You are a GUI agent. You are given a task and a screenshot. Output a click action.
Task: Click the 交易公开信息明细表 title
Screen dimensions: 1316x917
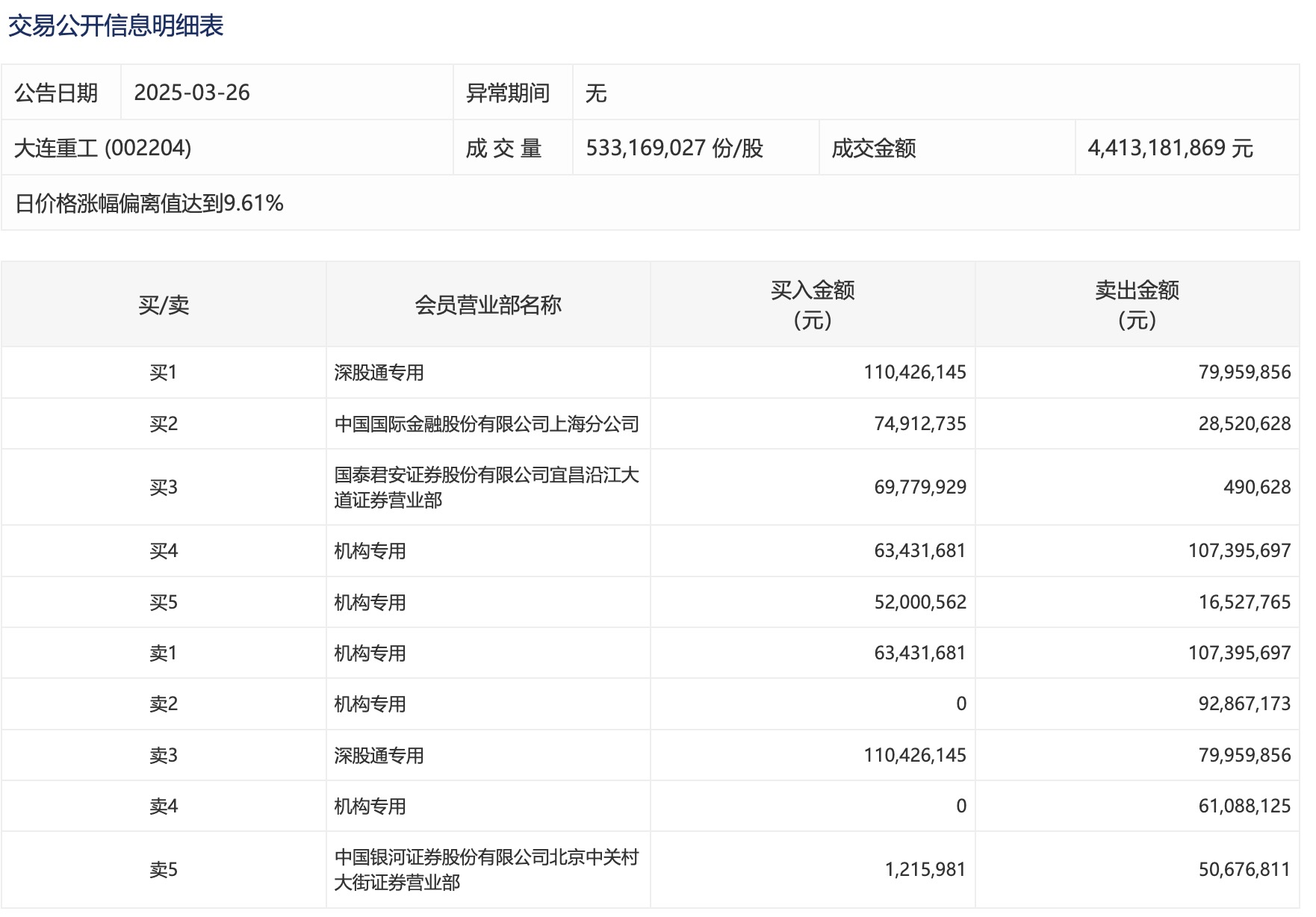(116, 25)
